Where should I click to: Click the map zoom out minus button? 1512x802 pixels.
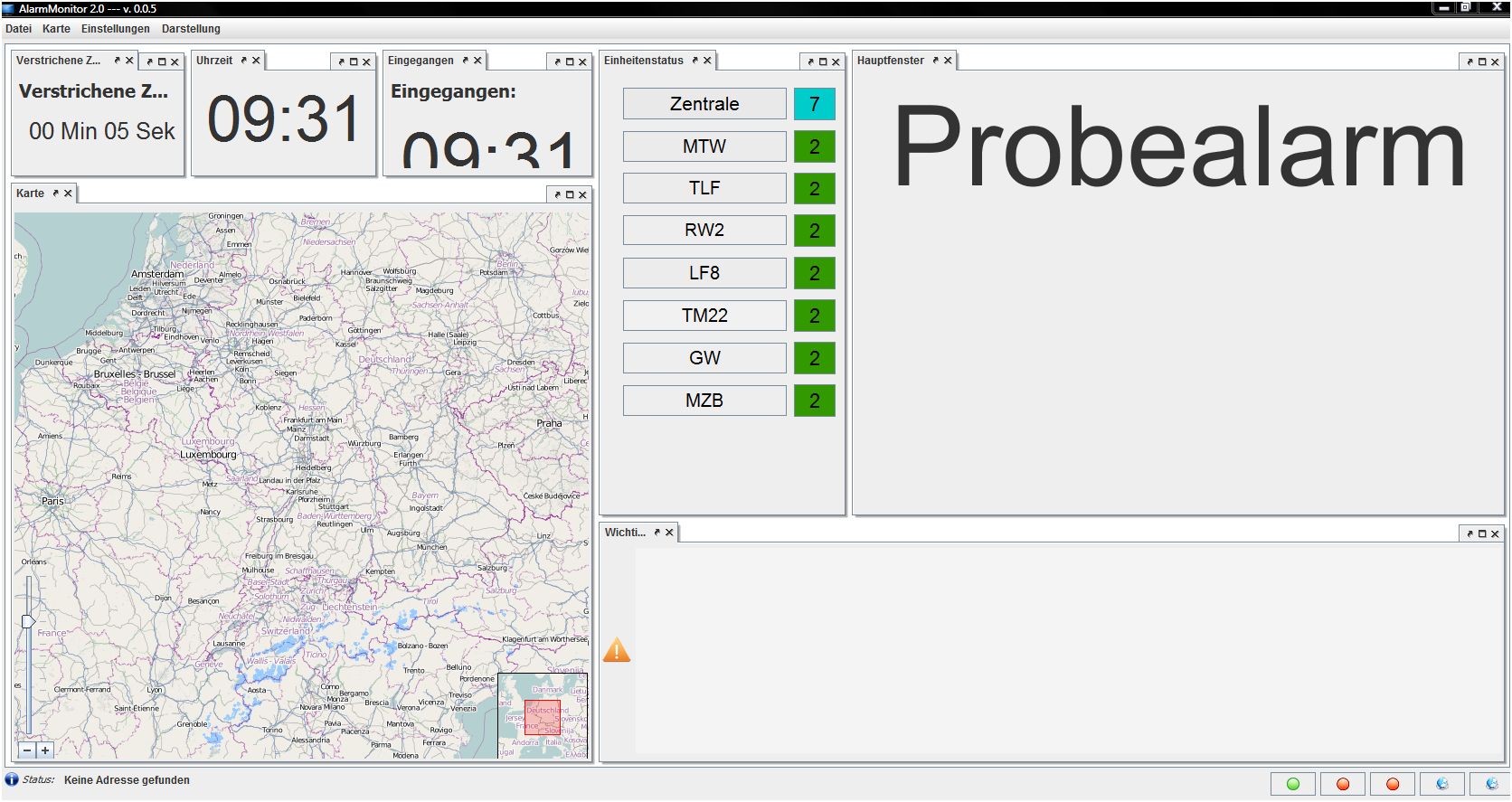(27, 750)
